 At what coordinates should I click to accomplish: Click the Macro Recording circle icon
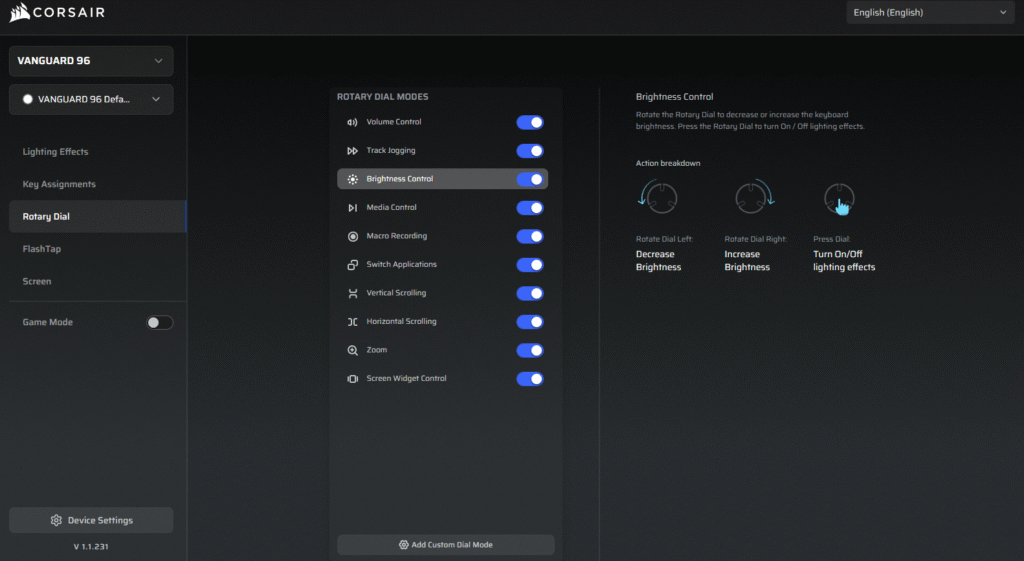(352, 237)
